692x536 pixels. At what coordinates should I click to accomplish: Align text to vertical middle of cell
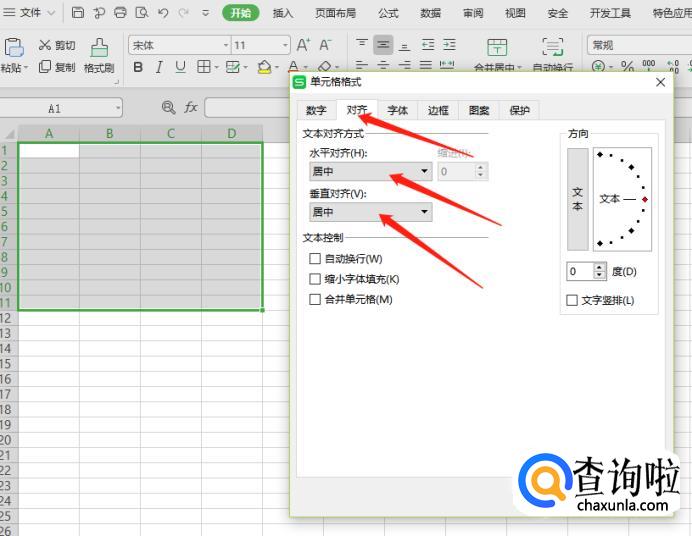[x=383, y=45]
